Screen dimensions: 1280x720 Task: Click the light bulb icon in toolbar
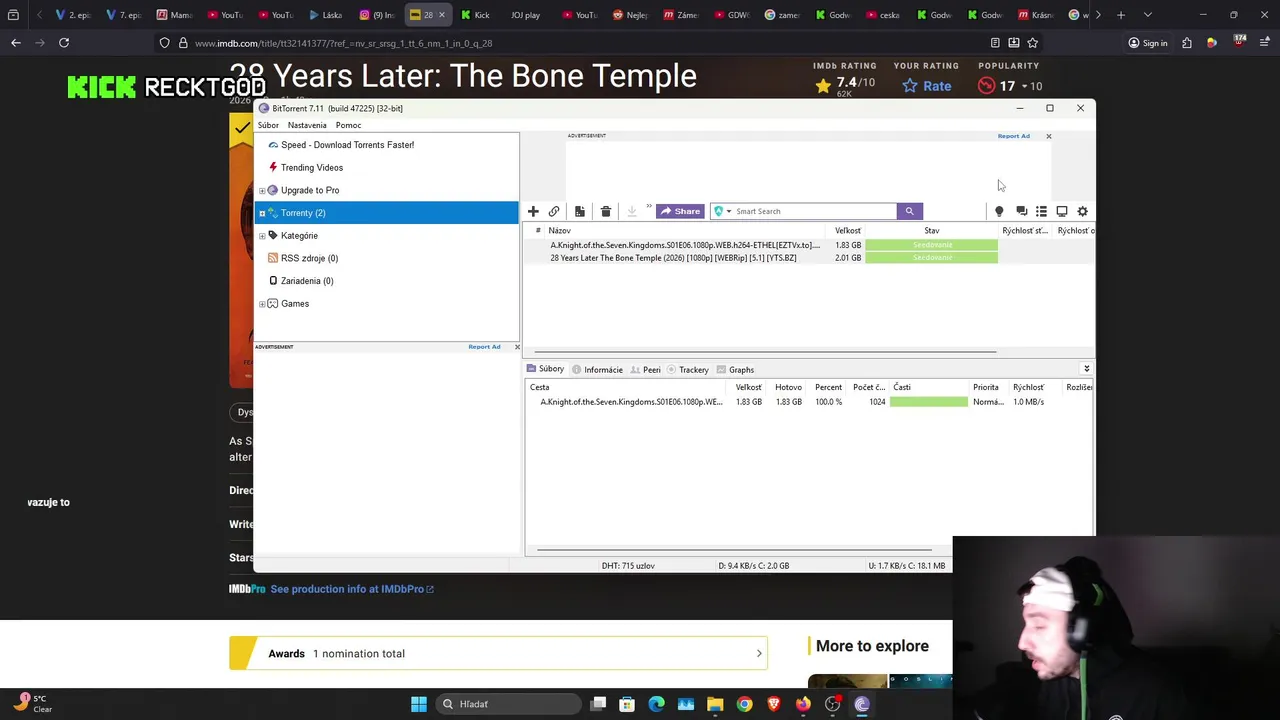tap(998, 211)
